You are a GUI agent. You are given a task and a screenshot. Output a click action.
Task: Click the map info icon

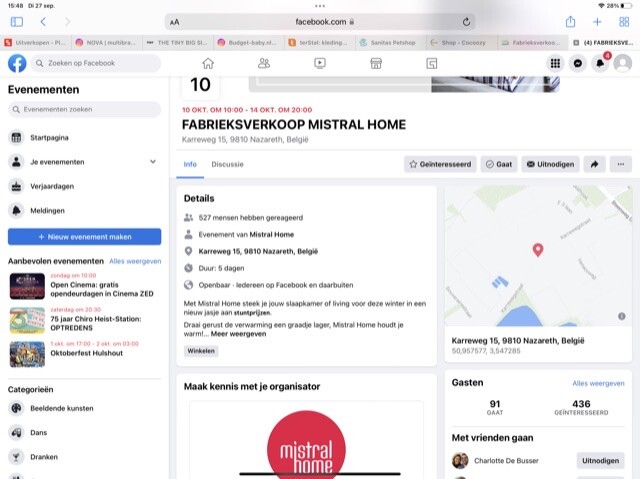pos(621,316)
